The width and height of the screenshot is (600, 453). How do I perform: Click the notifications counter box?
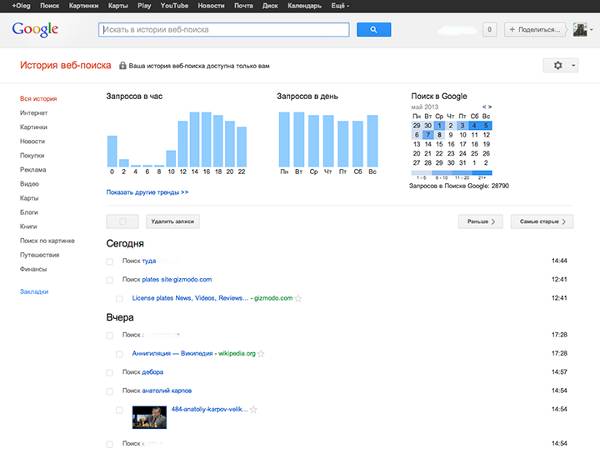(x=489, y=29)
